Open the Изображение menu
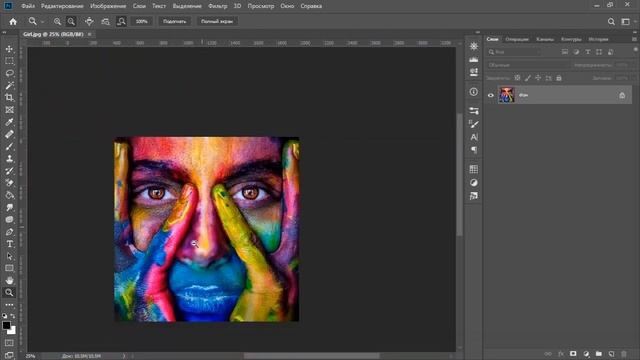The image size is (640, 360). tap(108, 6)
